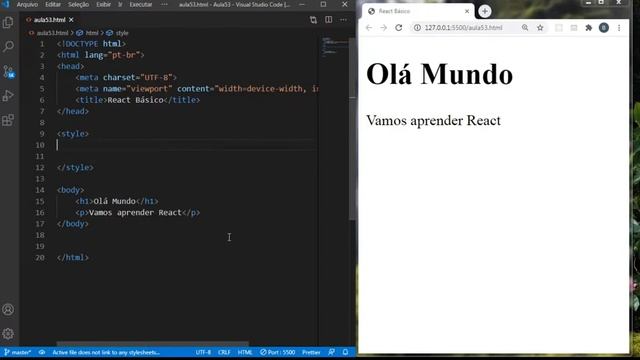Open the Explorer view in VS Code
The height and width of the screenshot is (360, 640).
8,22
